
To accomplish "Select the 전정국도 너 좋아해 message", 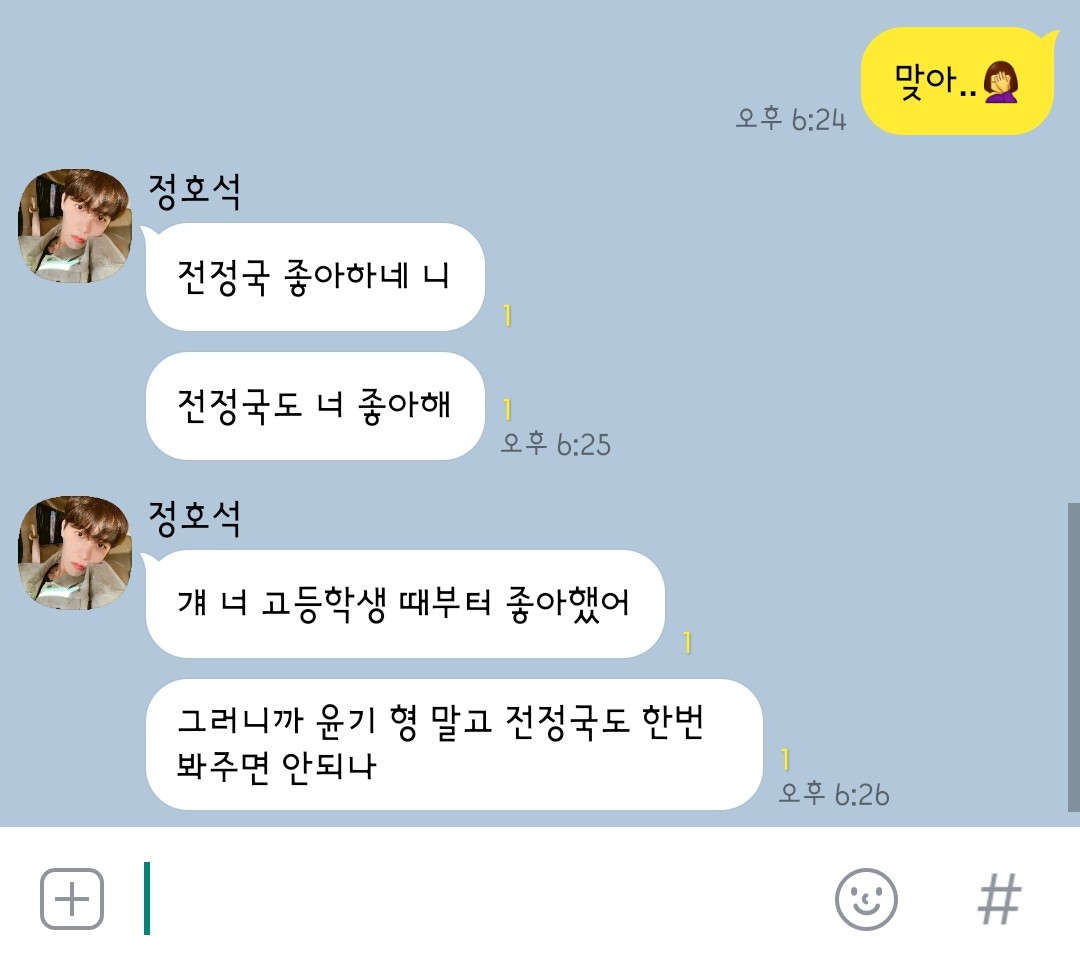I will 315,406.
